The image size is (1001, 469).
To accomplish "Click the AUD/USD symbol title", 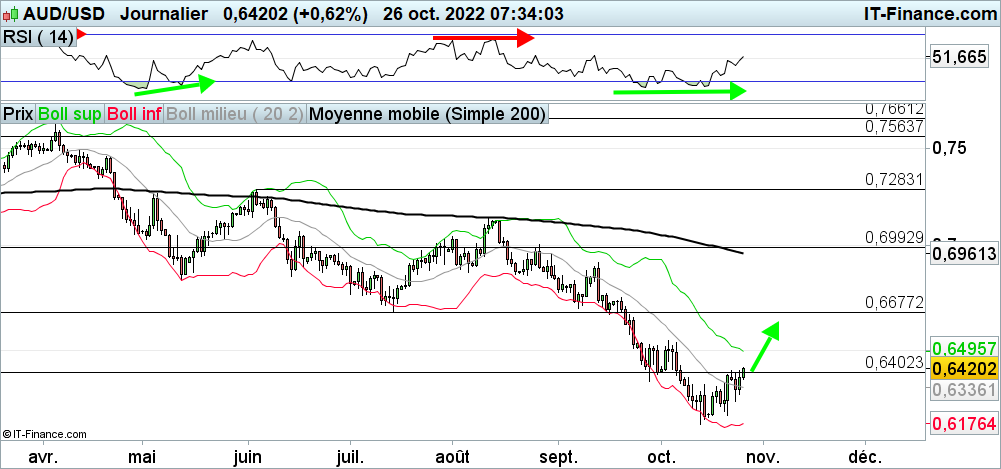I will [x=55, y=14].
